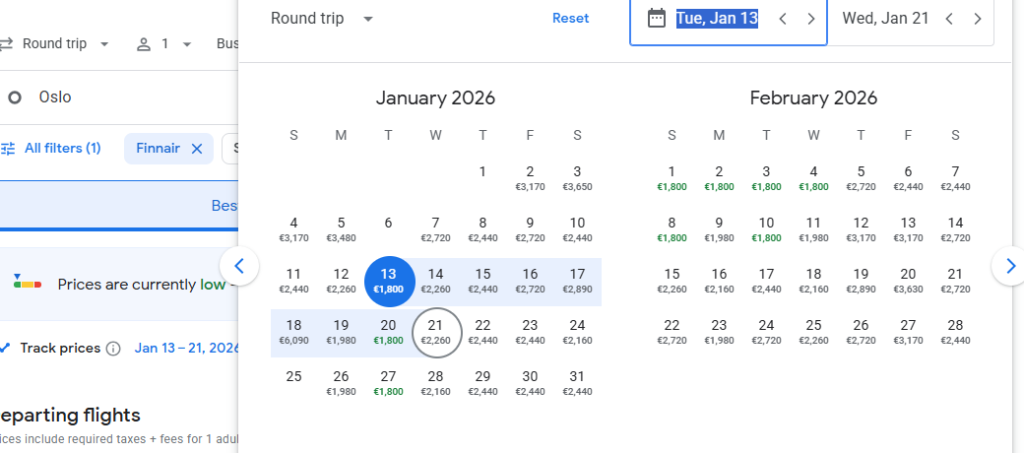Open All filters (1) panel
This screenshot has width=1024, height=453.
[51, 148]
